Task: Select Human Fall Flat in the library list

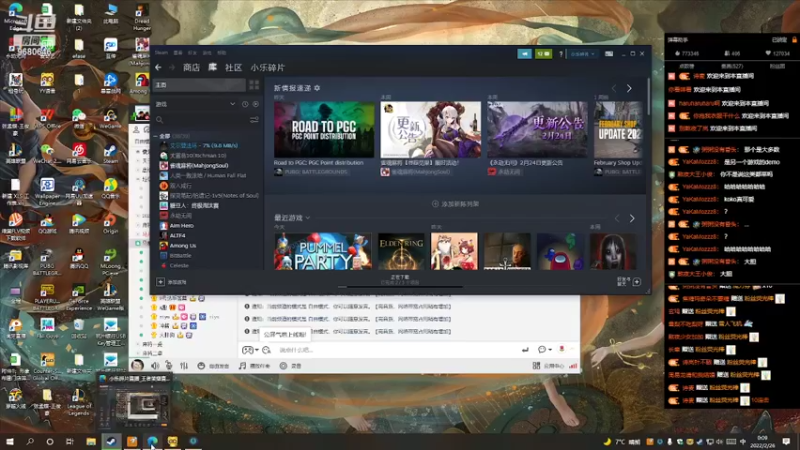Action: [x=203, y=176]
